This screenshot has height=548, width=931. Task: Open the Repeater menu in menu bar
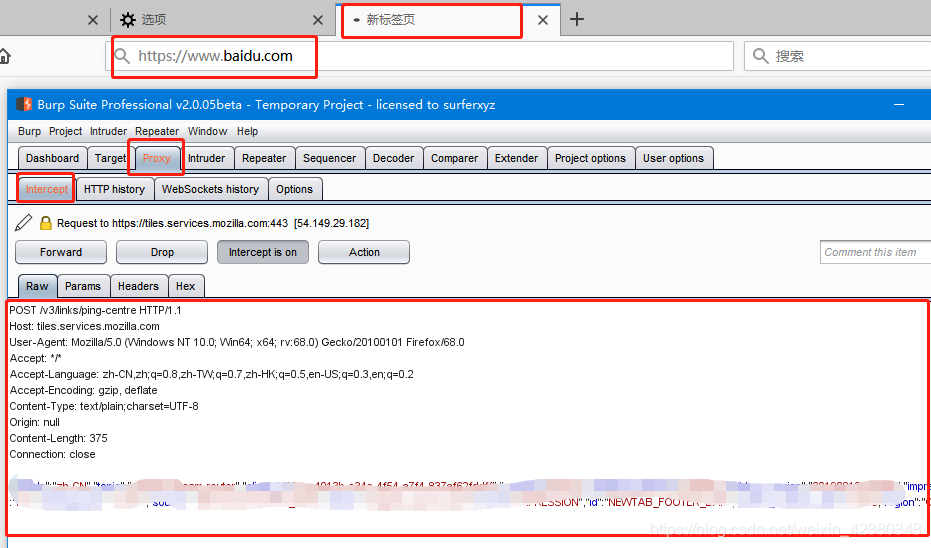(x=157, y=131)
